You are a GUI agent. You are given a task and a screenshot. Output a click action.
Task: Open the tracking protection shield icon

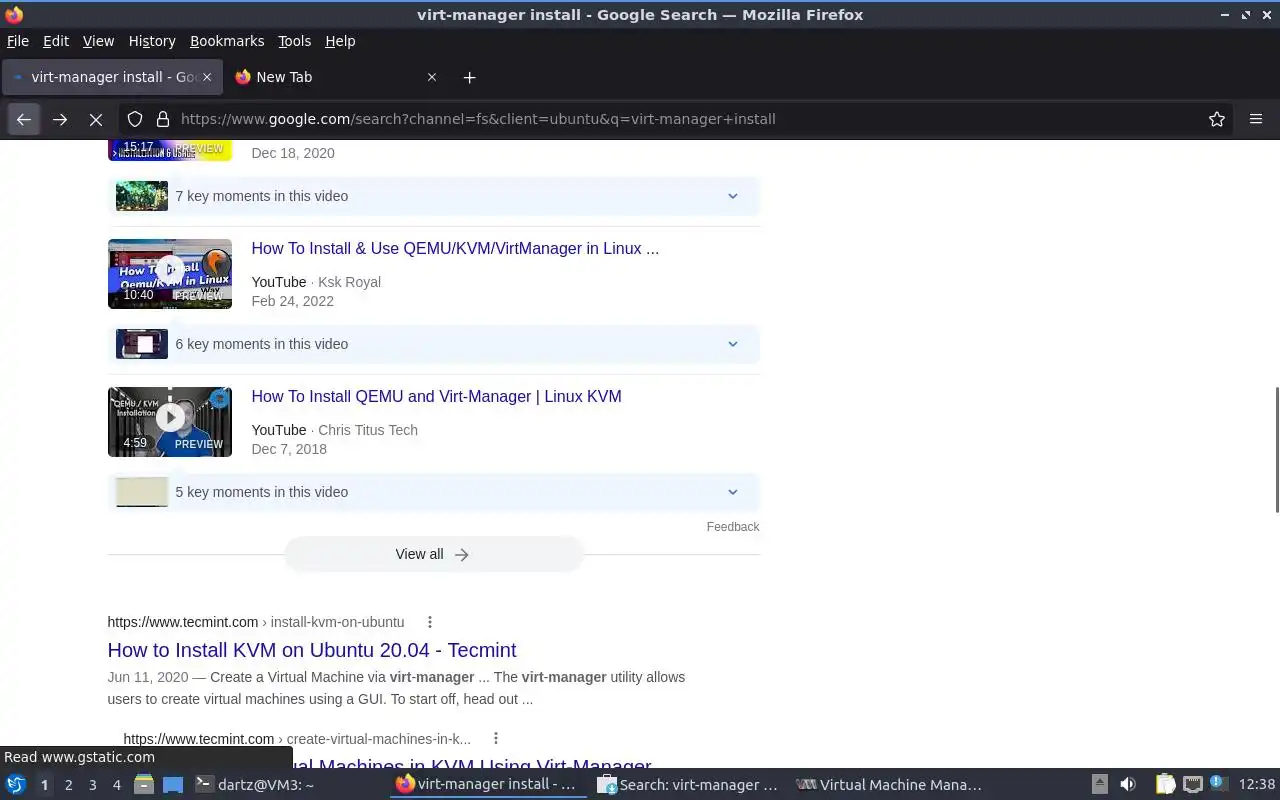pyautogui.click(x=135, y=119)
